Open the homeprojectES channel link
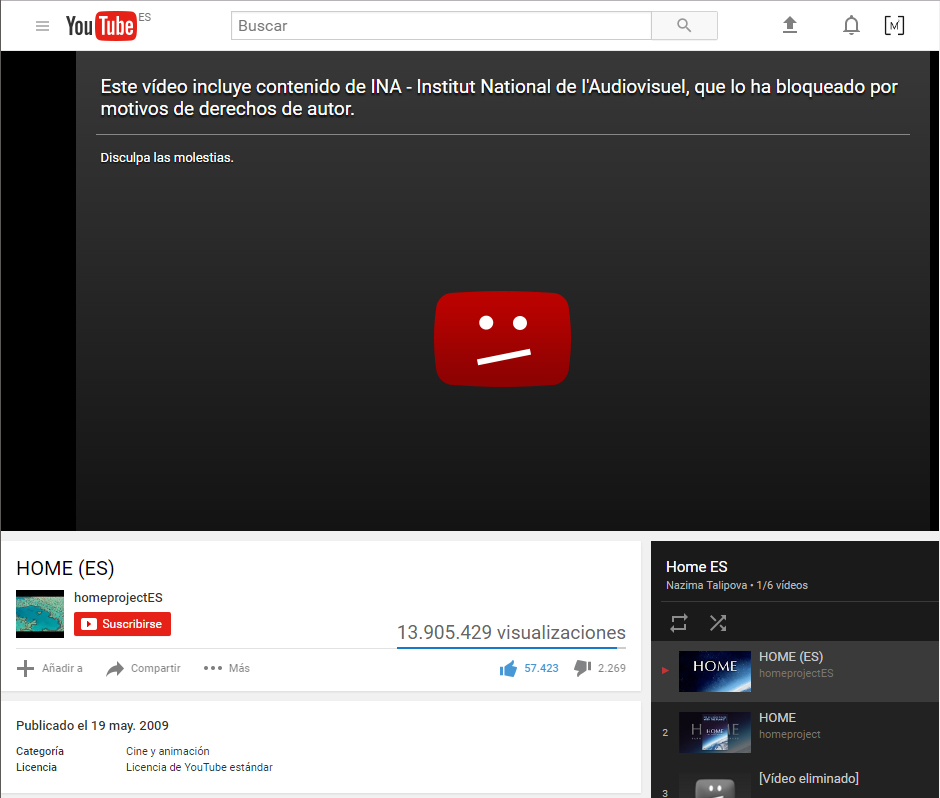 tap(118, 598)
